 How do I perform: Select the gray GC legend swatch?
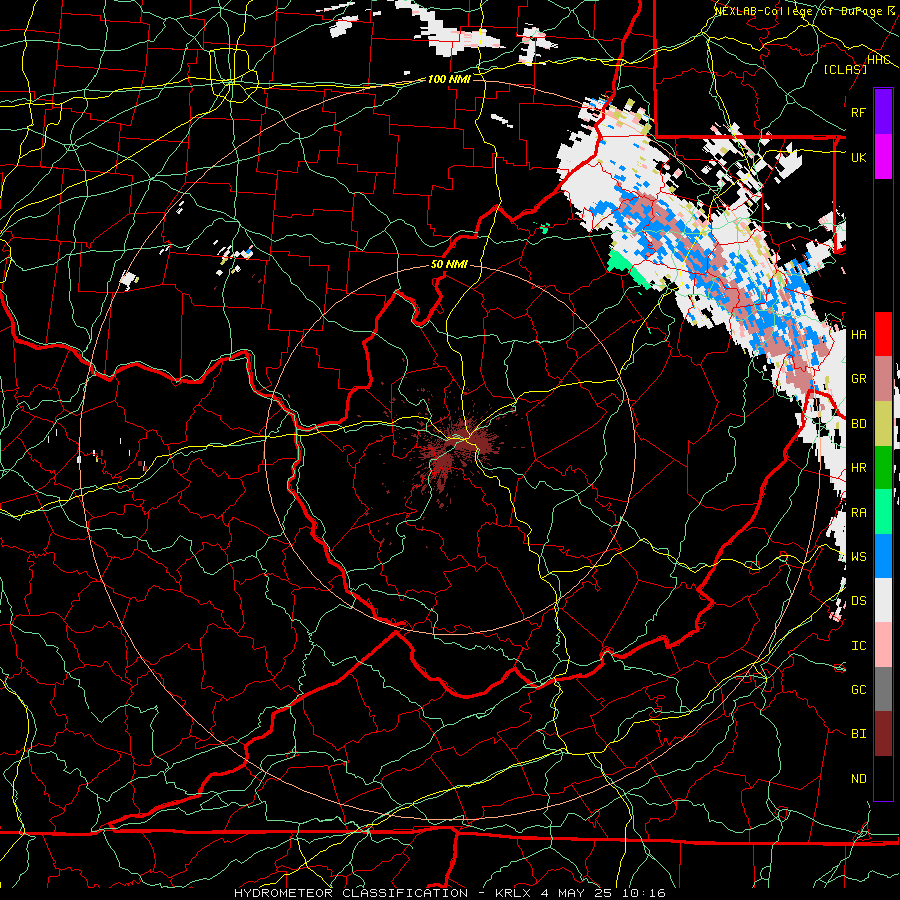883,690
